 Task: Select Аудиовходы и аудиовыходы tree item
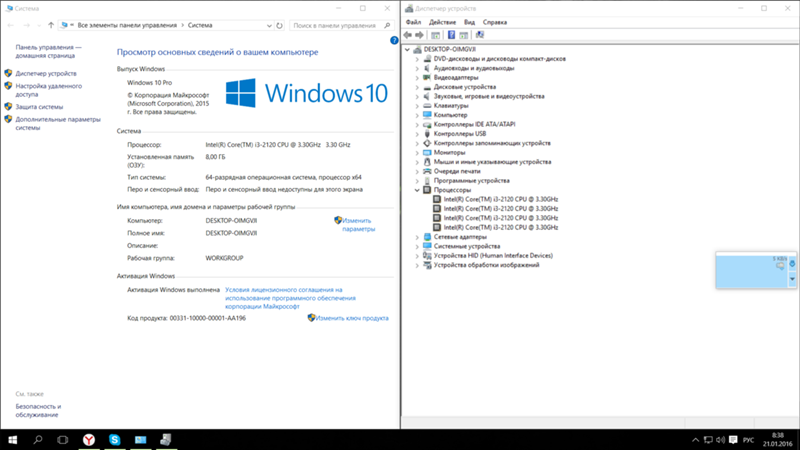click(474, 68)
